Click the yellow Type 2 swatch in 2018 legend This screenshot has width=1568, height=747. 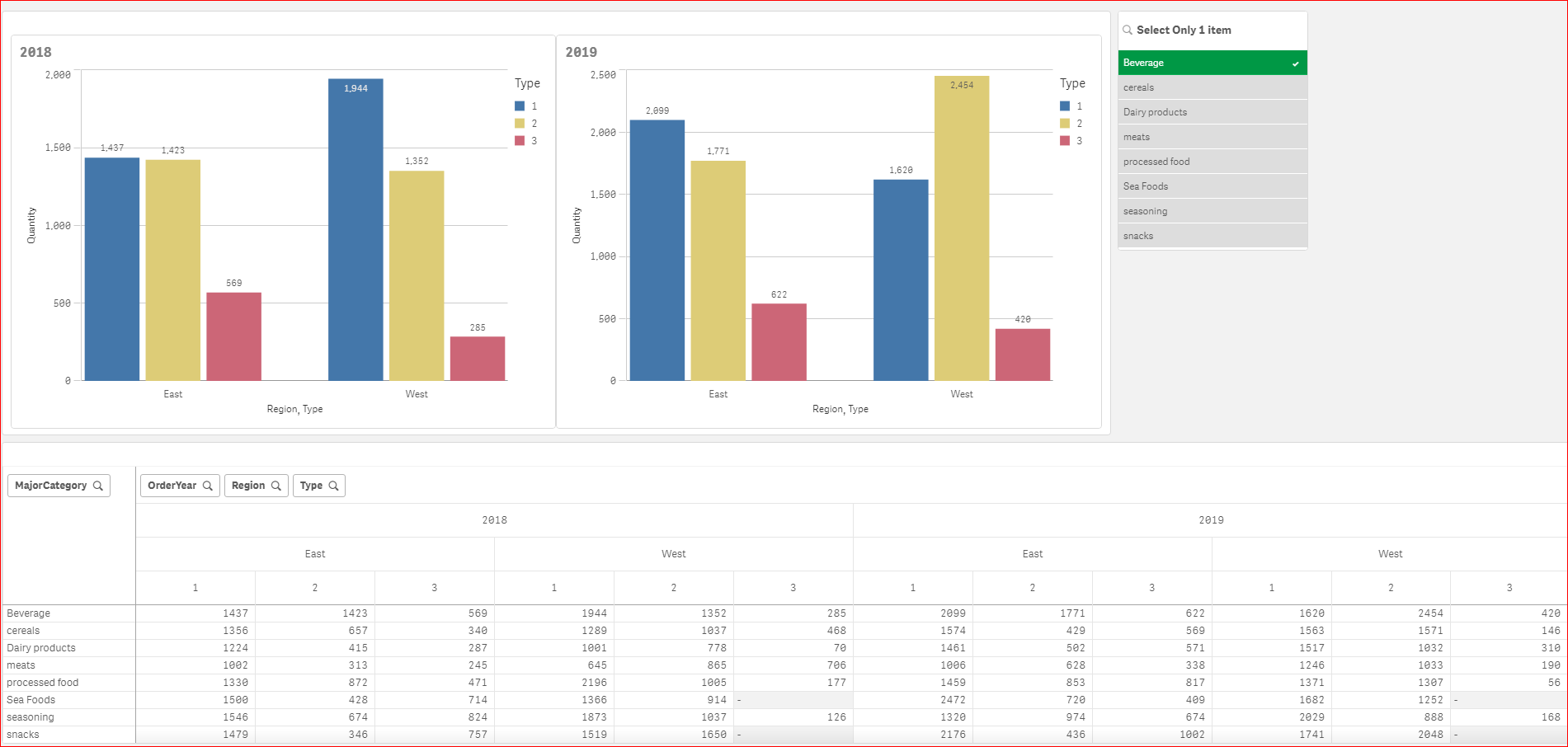point(519,123)
